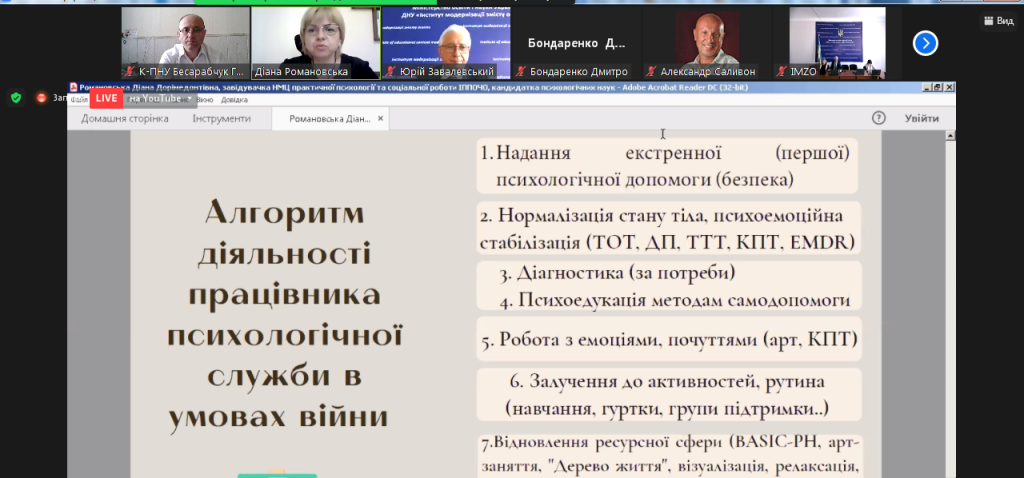Click Александр Саливон muted microphone icon
The width and height of the screenshot is (1024, 478).
click(652, 72)
